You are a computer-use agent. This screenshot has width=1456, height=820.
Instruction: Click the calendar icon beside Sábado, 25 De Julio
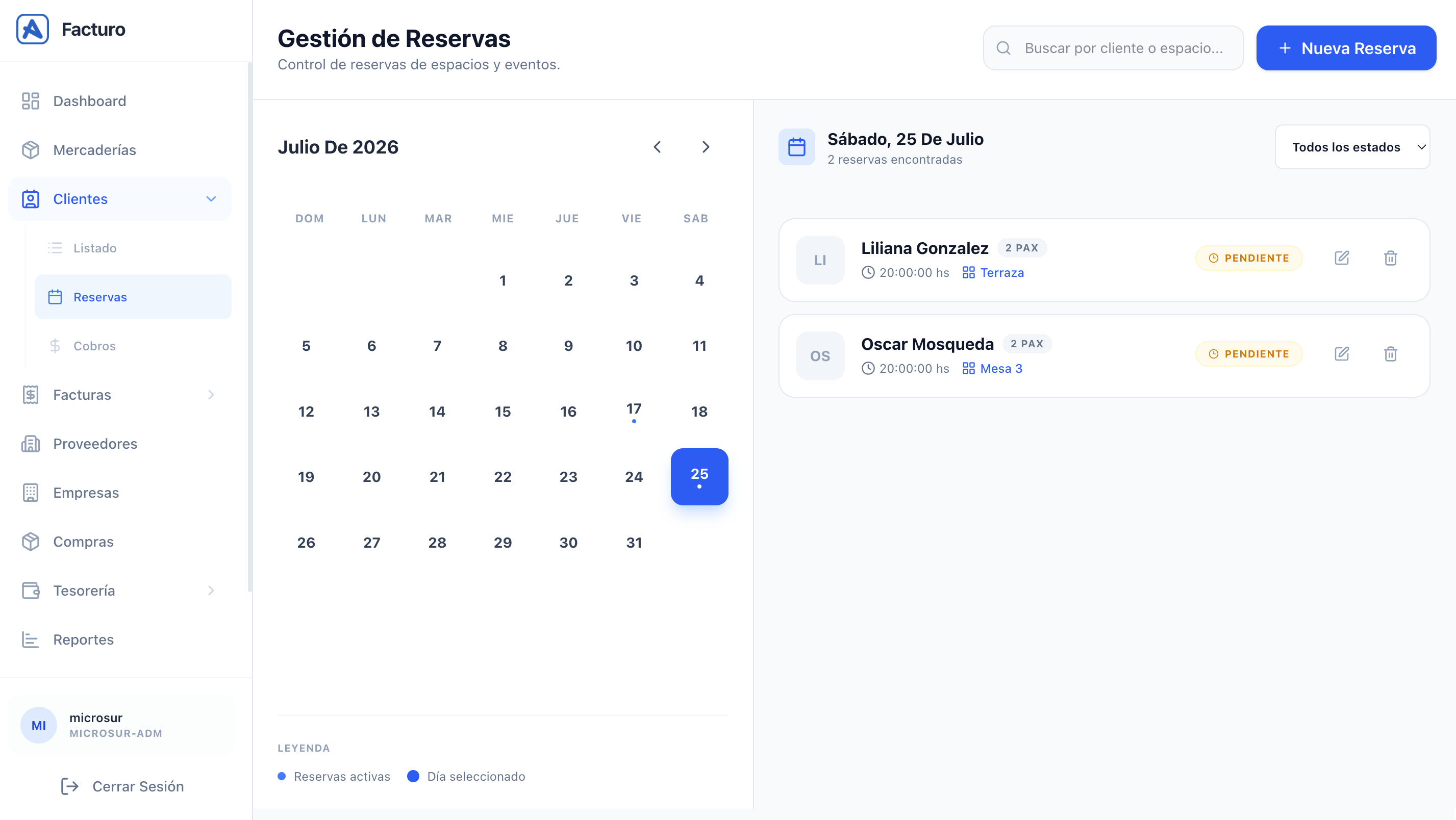point(796,147)
